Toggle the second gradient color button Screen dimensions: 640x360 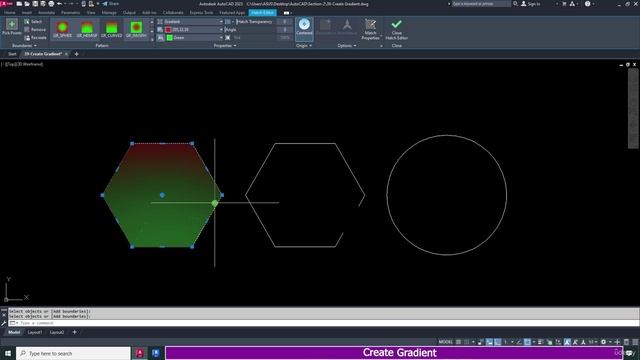pos(160,38)
